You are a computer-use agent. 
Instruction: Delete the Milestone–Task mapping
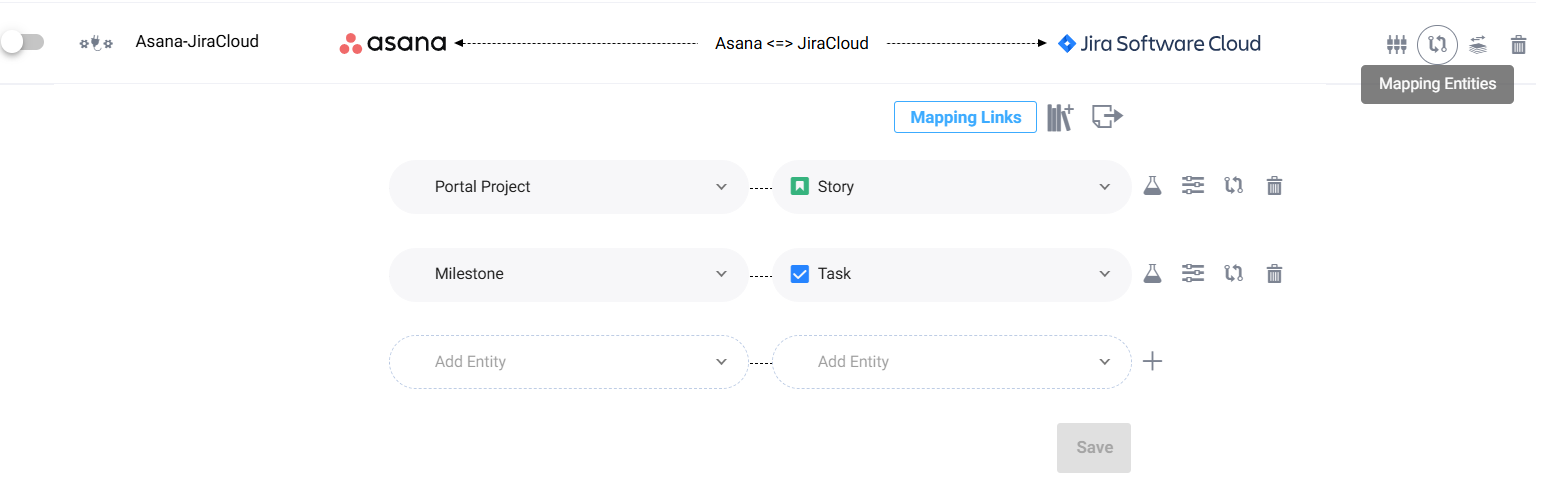[x=1274, y=273]
